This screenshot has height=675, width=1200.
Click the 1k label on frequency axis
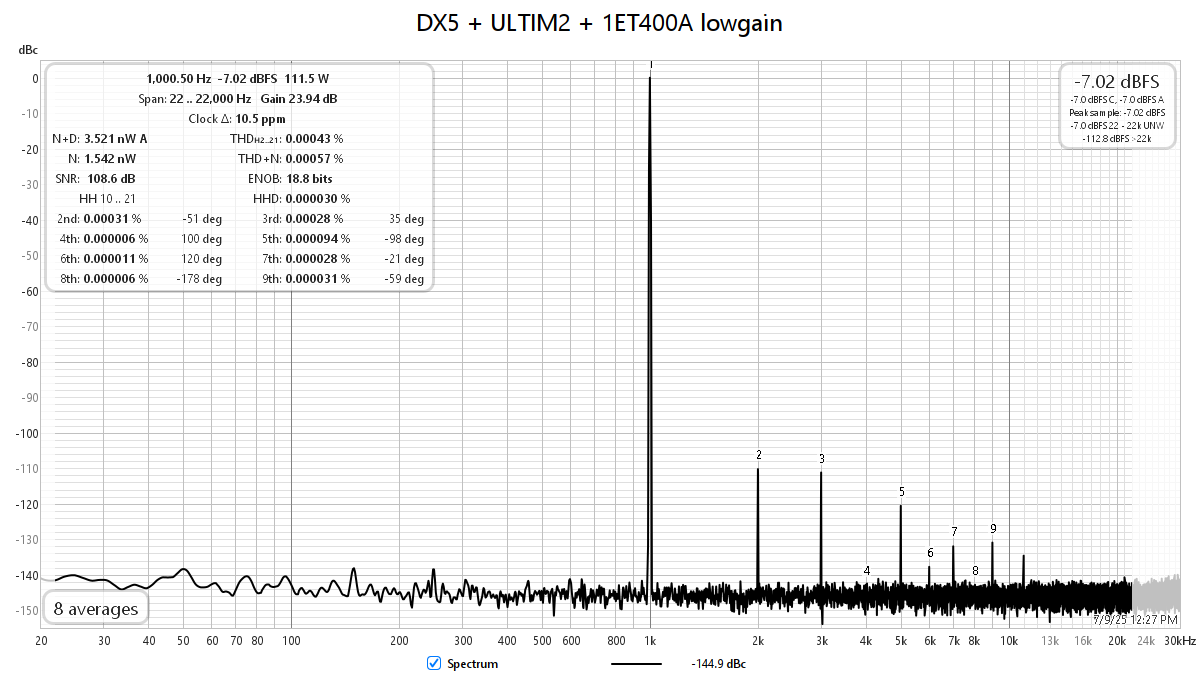650,640
